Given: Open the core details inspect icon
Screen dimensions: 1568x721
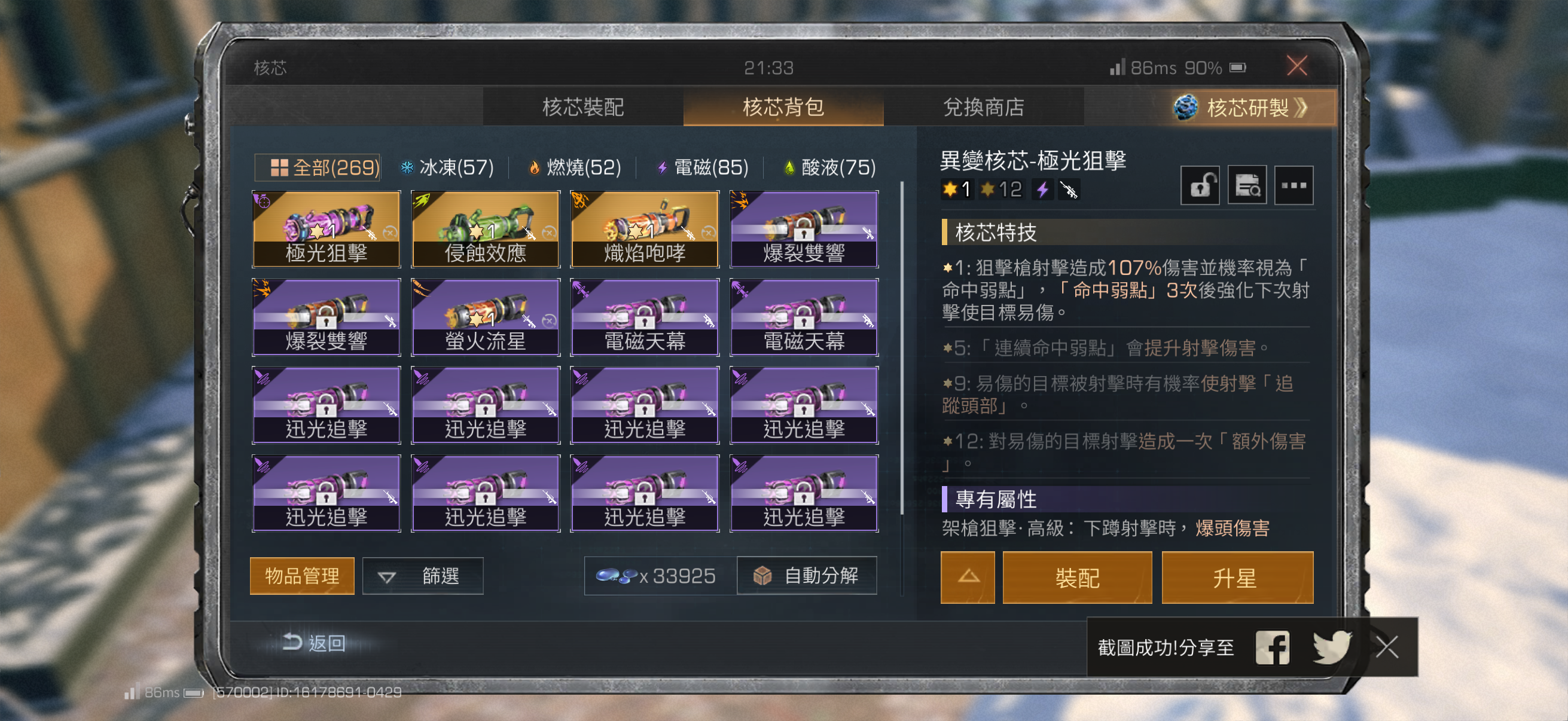Looking at the screenshot, I should 1247,185.
